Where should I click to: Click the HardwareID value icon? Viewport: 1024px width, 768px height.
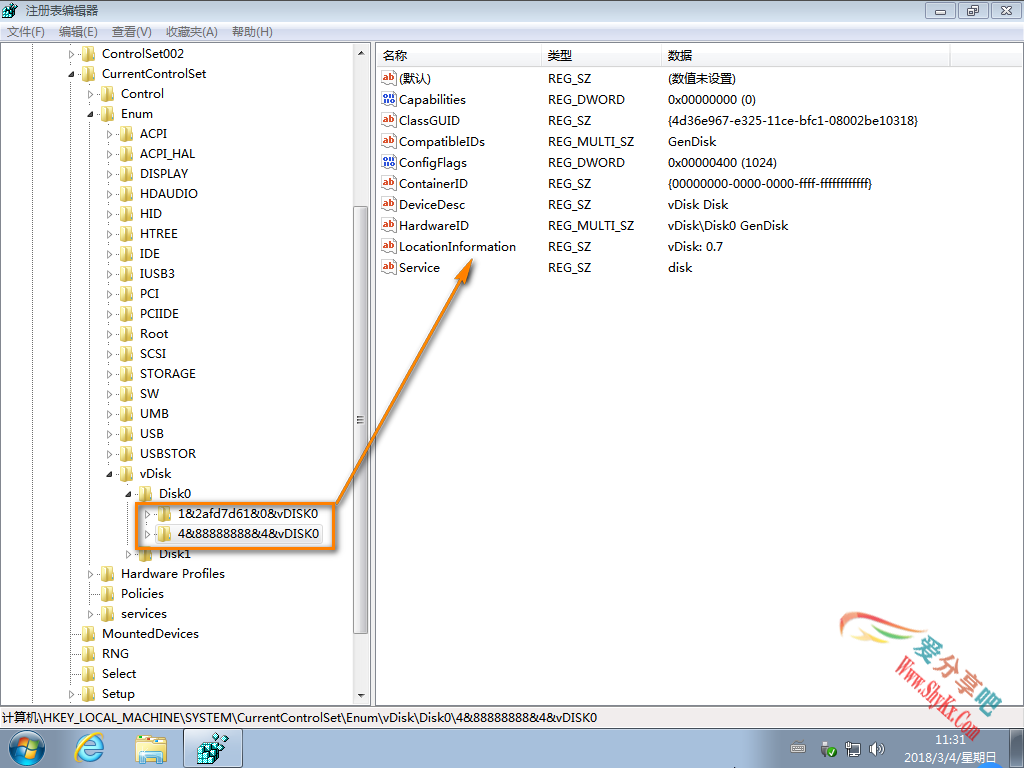pos(389,225)
